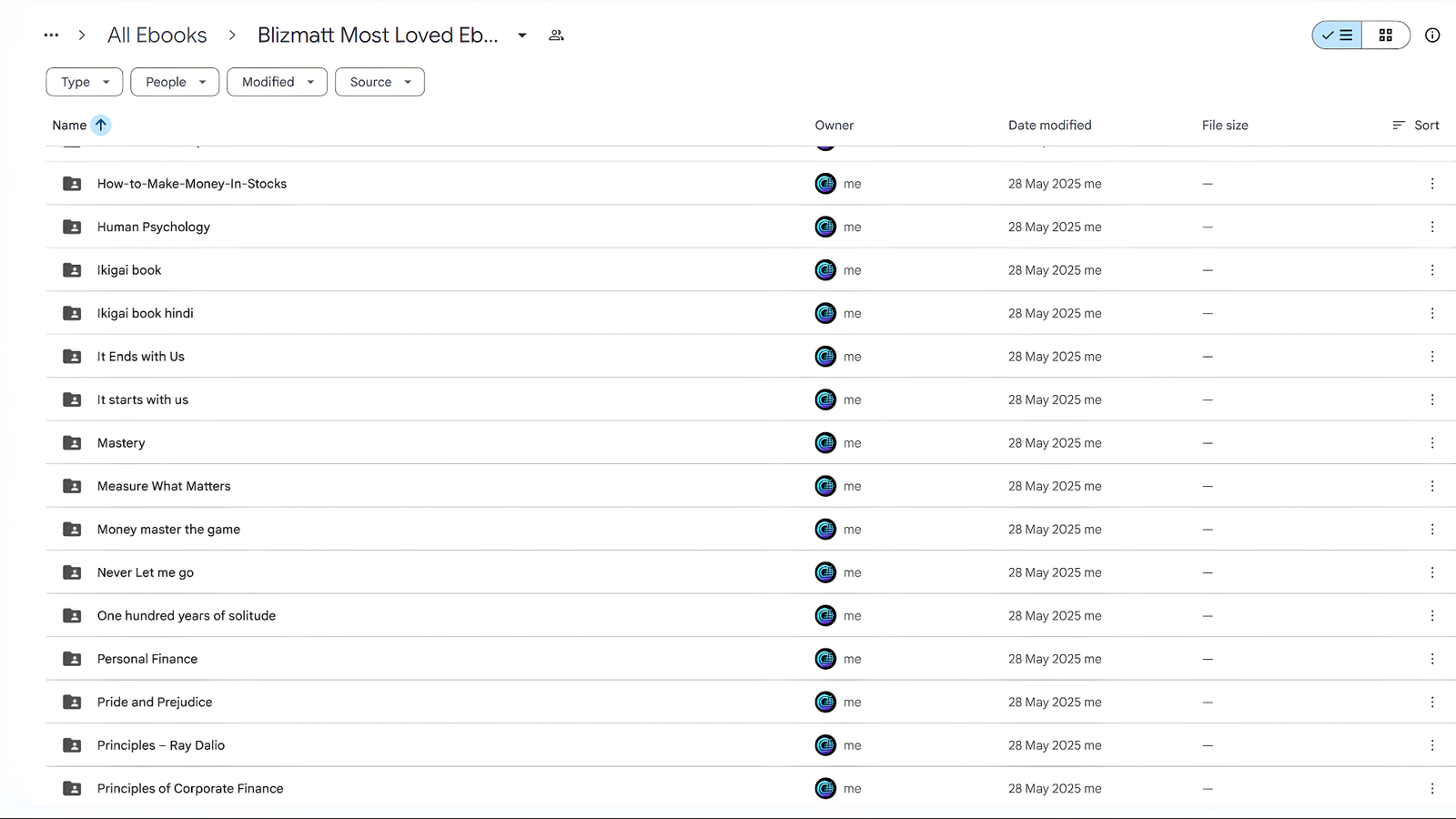Expand the Modified filter dropdown
The height and width of the screenshot is (819, 1456).
pos(277,82)
